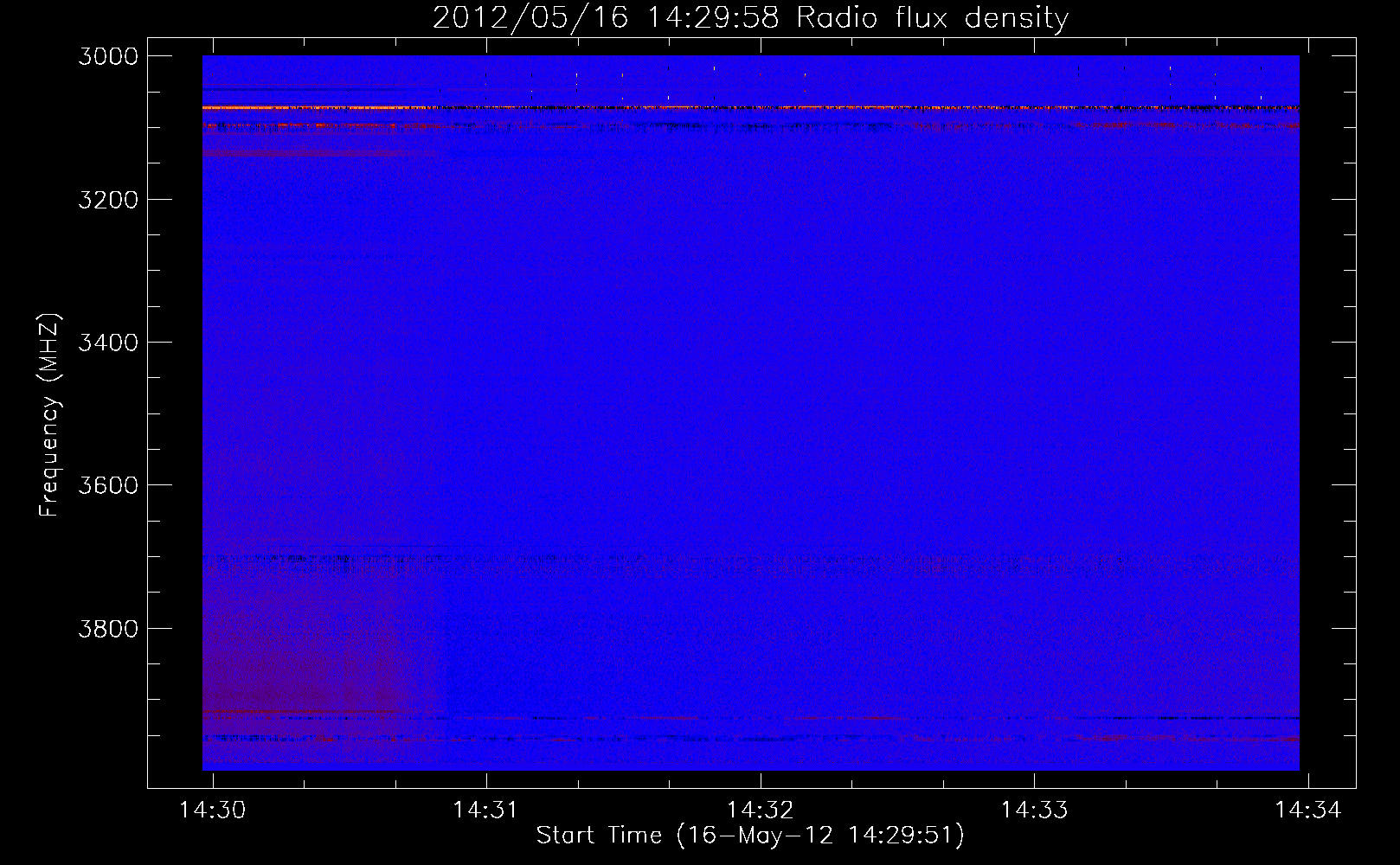Click the 3400 frequency tick label
Image resolution: width=1400 pixels, height=865 pixels.
click(x=108, y=343)
